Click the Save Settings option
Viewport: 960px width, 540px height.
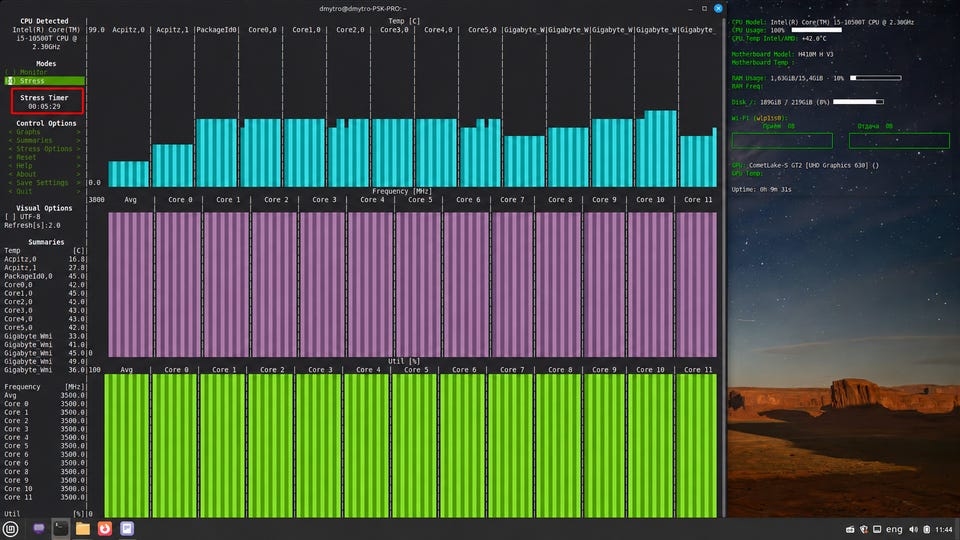[x=44, y=183]
